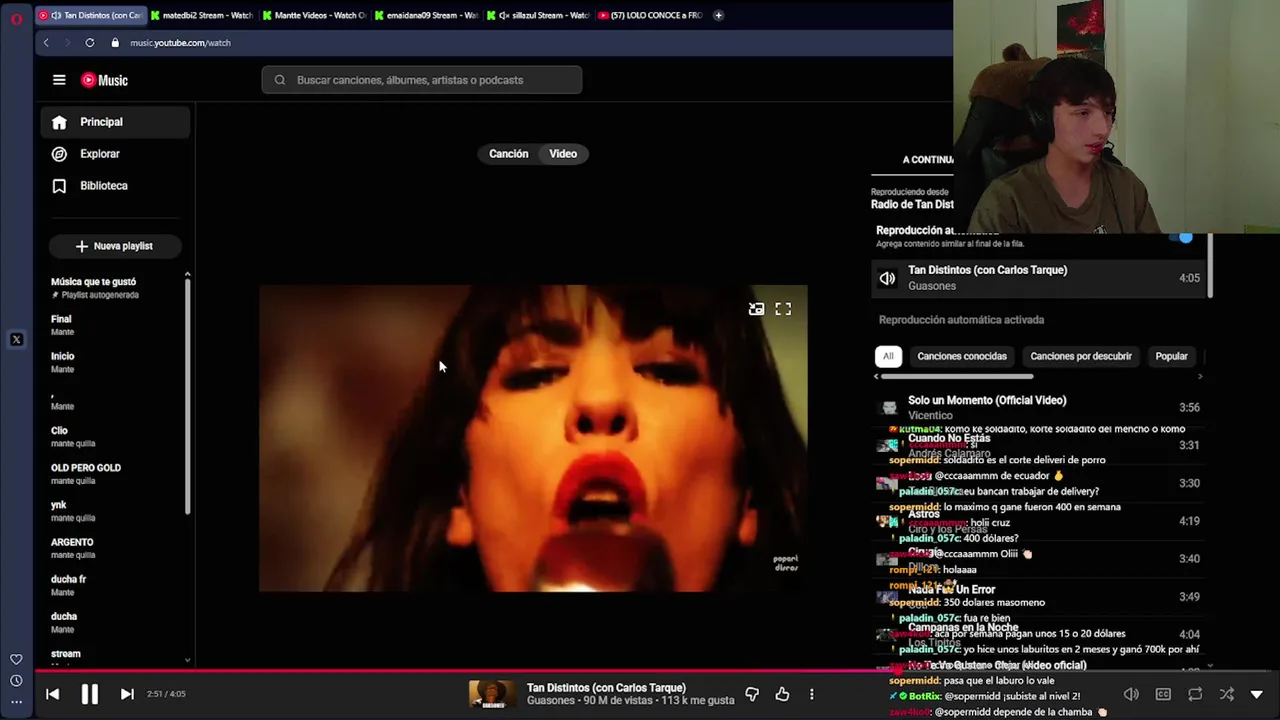This screenshot has width=1280, height=720.
Task: Select now-playing Tan Distintos queue item
Action: click(x=1037, y=278)
